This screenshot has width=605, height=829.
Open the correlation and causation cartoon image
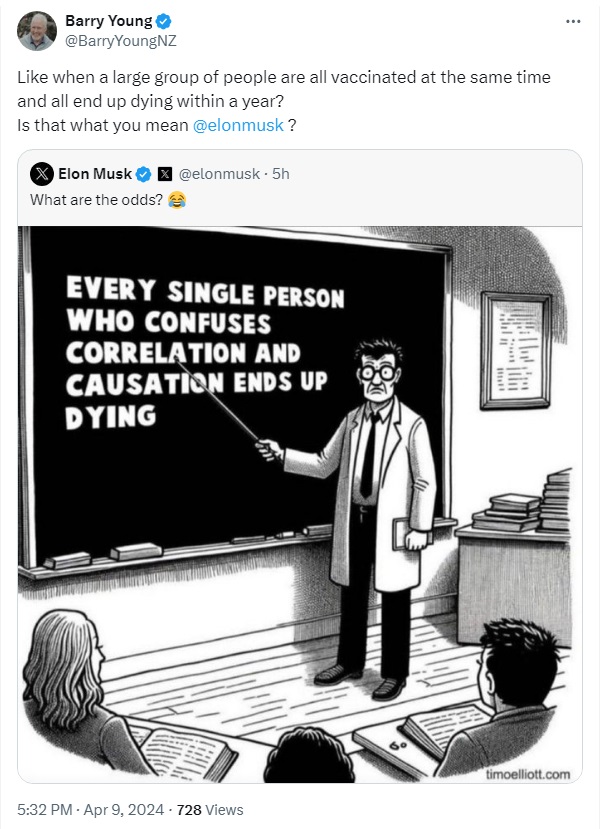pos(300,504)
